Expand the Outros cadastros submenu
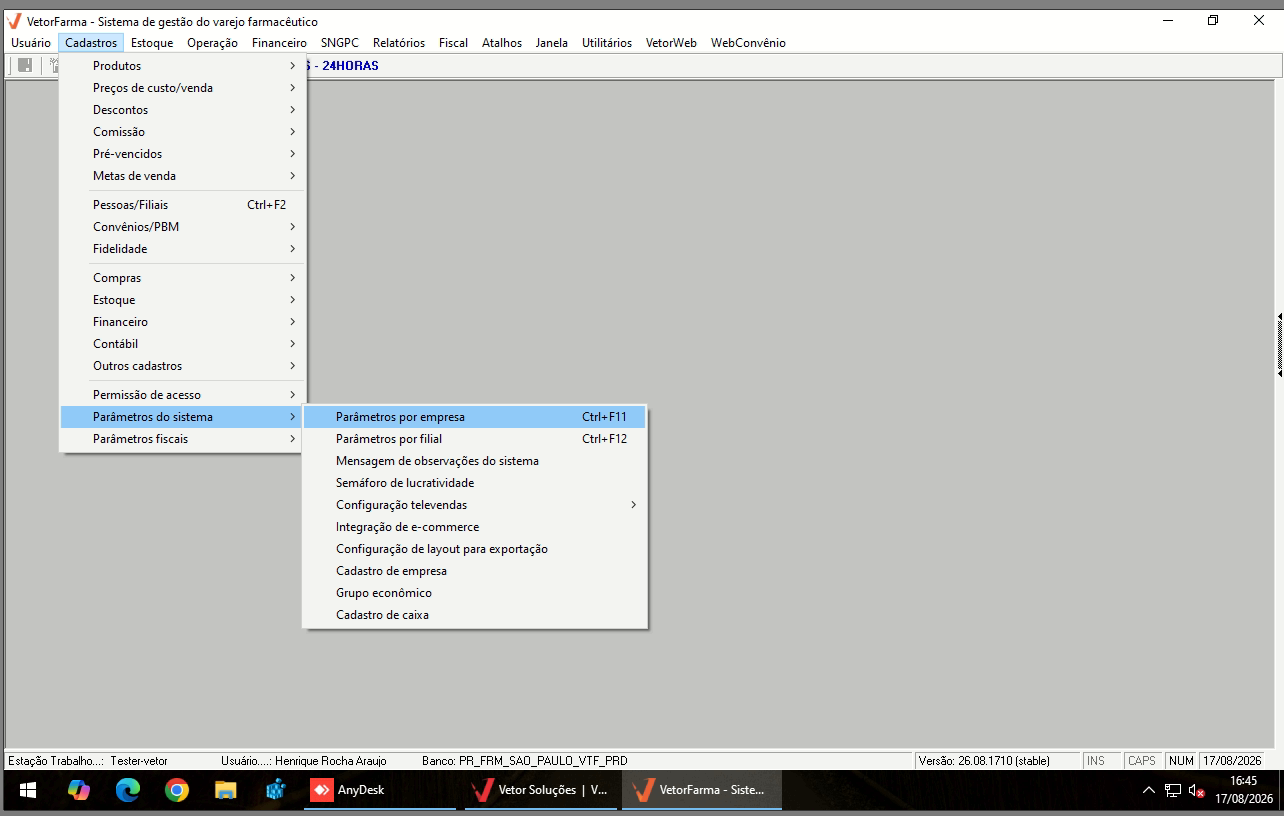Viewport: 1284px width, 816px height. tap(184, 366)
